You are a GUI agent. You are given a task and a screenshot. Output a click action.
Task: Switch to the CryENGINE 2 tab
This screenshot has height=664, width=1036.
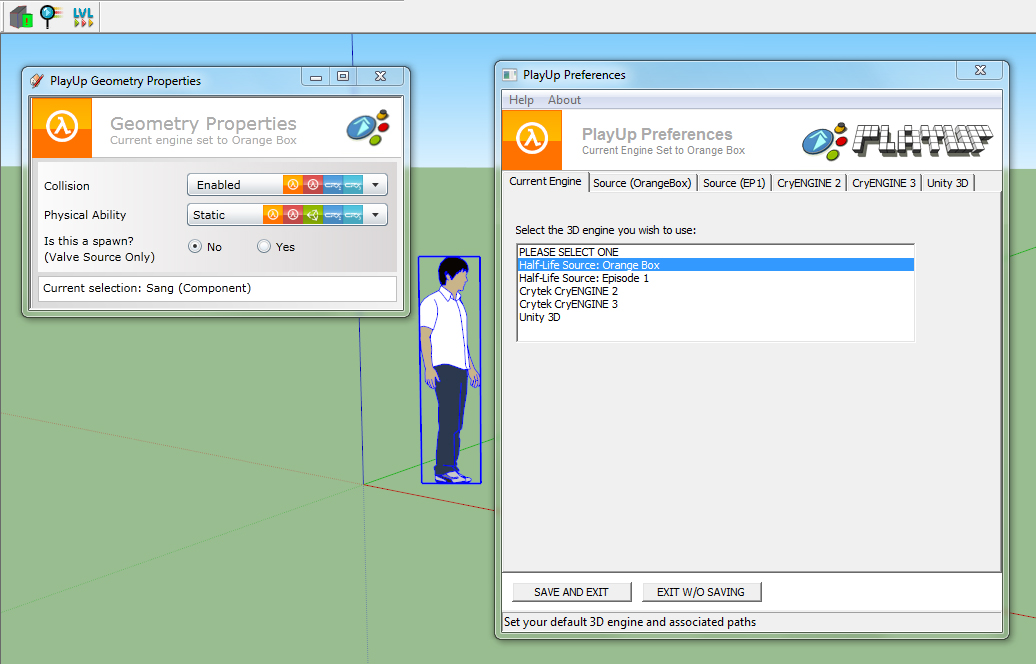[809, 183]
